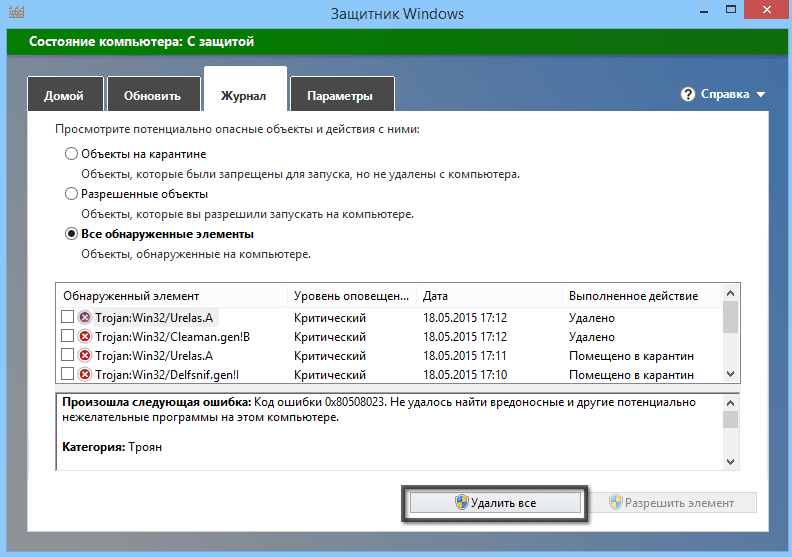Click red threat icon of first Urelas.A row
792x557 pixels.
[x=85, y=318]
